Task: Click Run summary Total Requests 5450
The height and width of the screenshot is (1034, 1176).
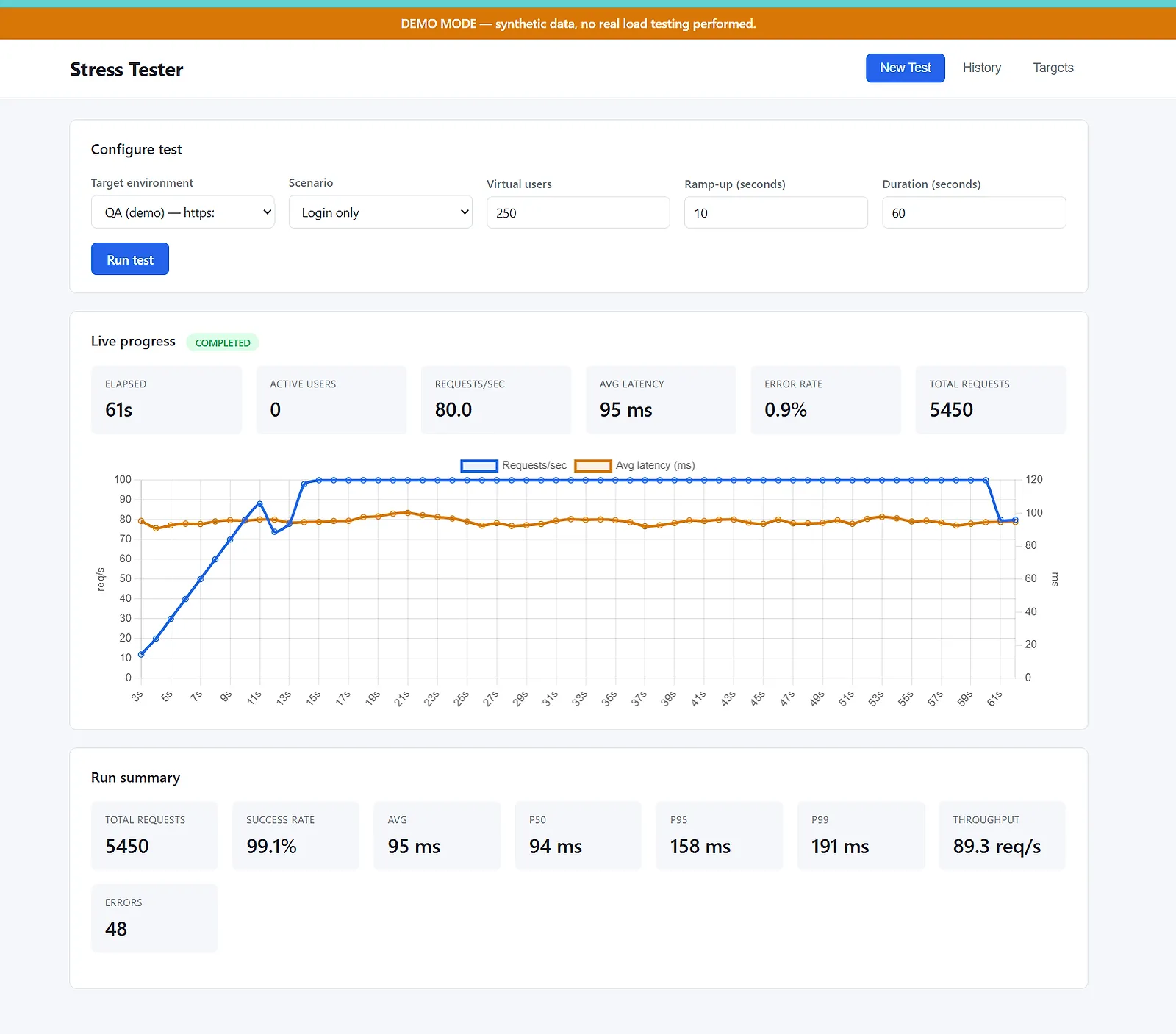Action: click(x=127, y=847)
